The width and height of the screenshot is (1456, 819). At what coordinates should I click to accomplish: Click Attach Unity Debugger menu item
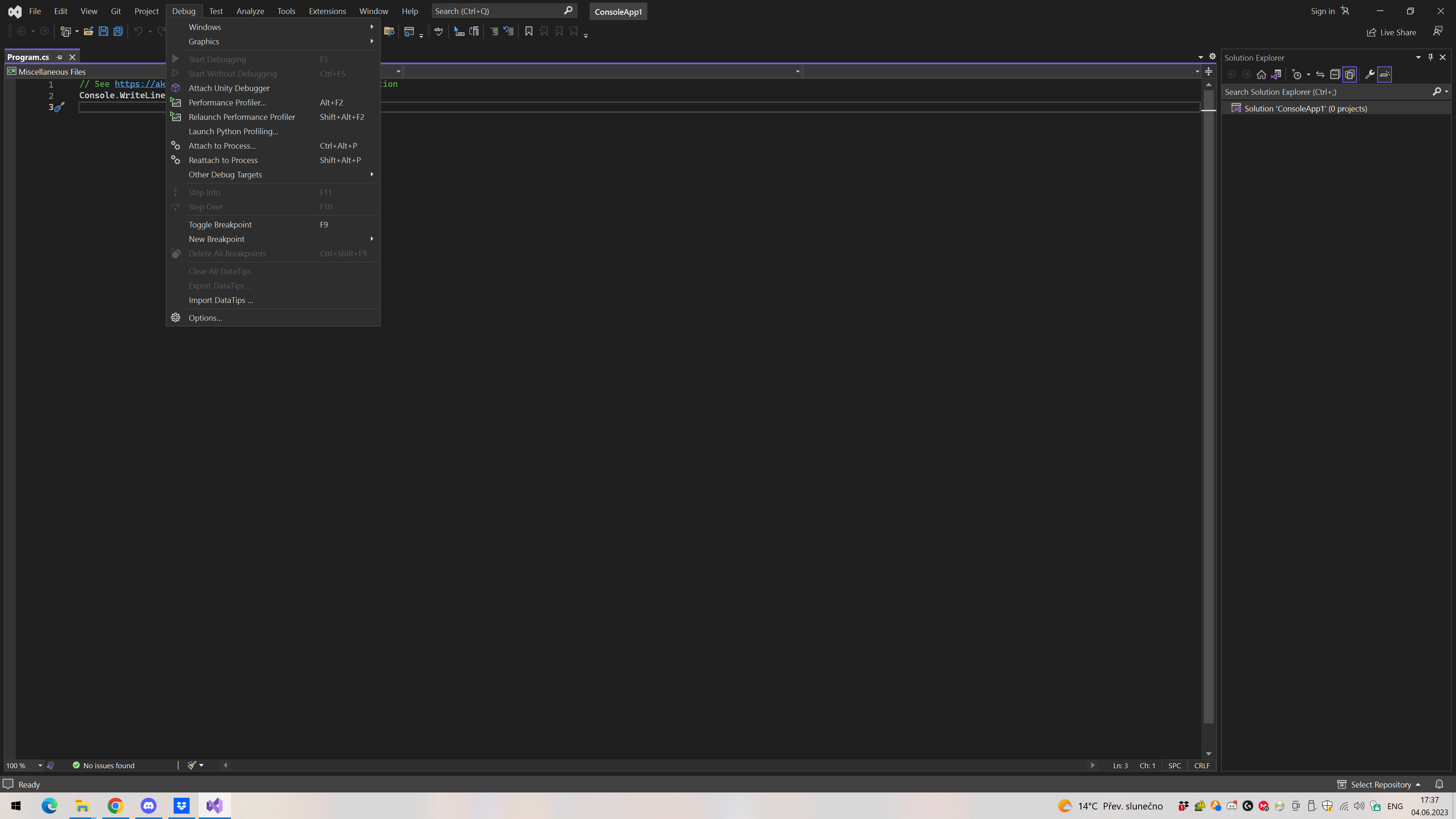tap(229, 88)
